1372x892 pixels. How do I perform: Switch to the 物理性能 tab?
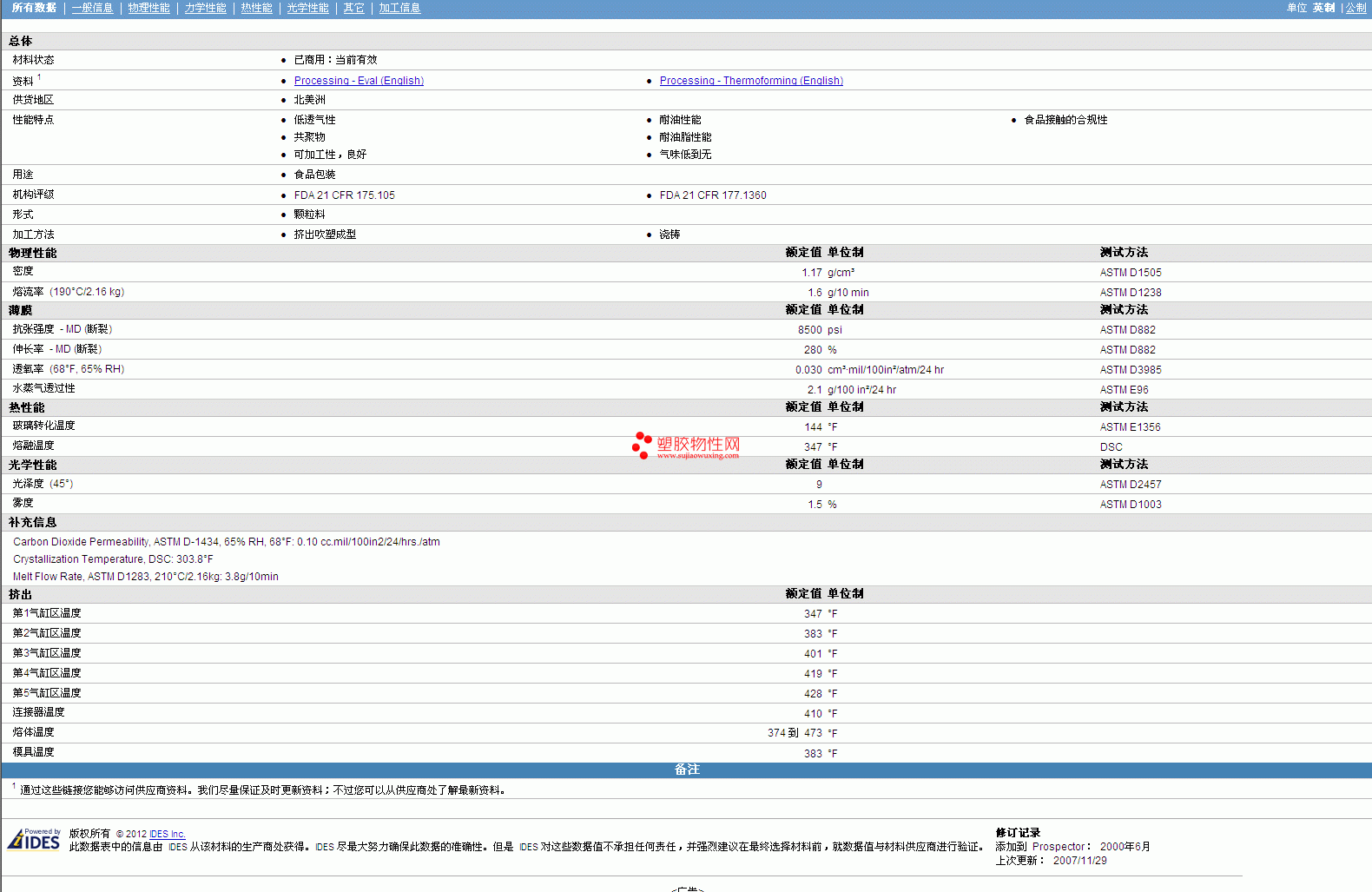coord(148,8)
